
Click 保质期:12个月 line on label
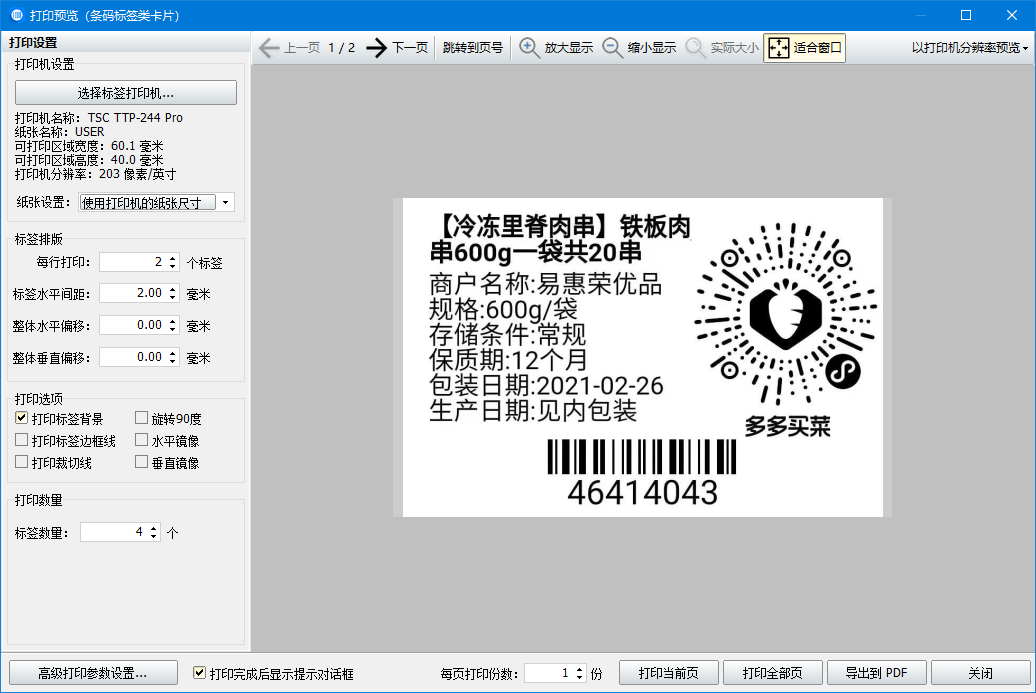pyautogui.click(x=508, y=360)
